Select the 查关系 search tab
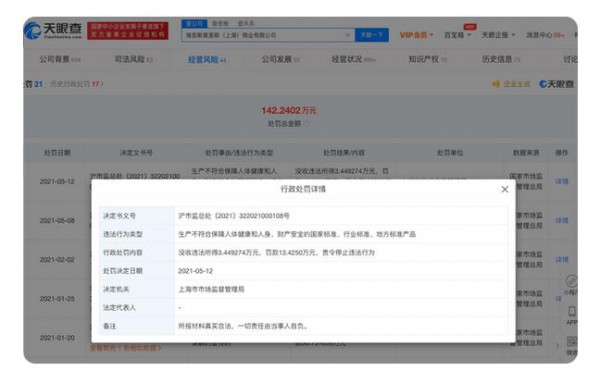Image resolution: width=600 pixels, height=371 pixels. click(246, 24)
